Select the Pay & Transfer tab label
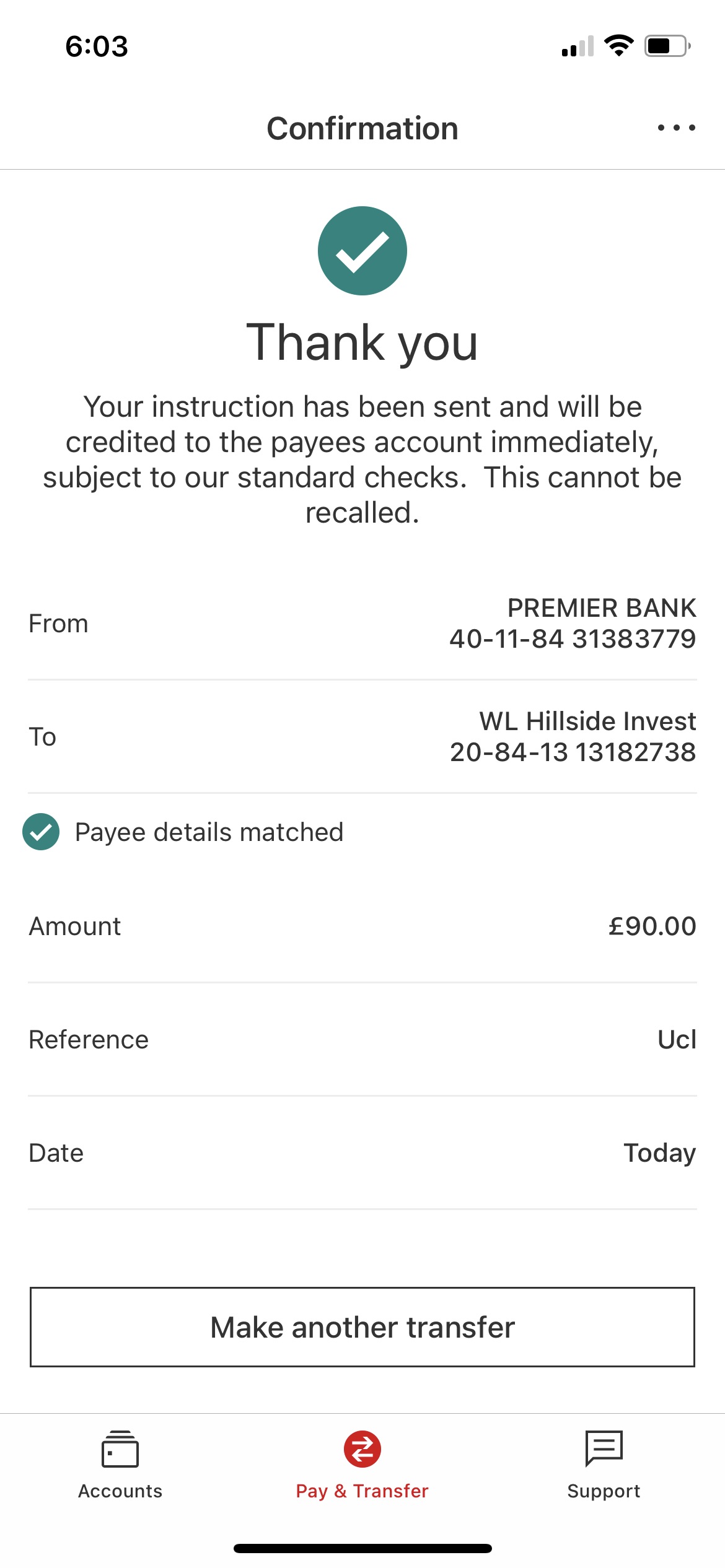The image size is (725, 1568). click(x=362, y=1491)
